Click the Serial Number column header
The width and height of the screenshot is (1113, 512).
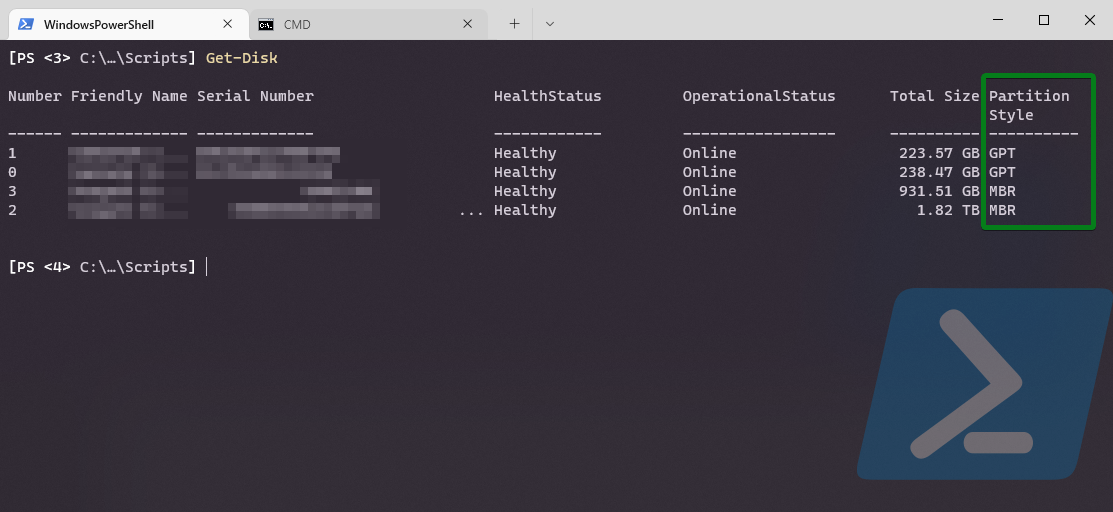pyautogui.click(x=255, y=96)
